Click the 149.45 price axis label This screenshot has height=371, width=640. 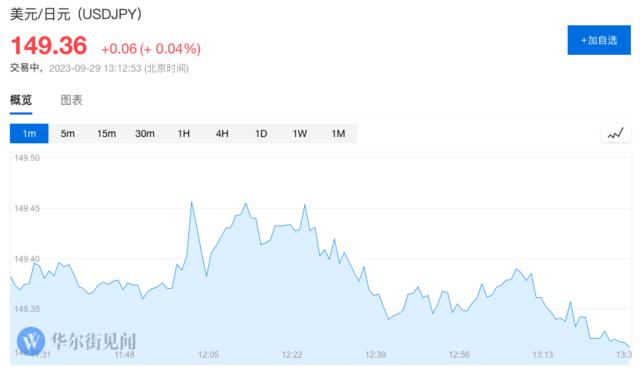tap(27, 209)
